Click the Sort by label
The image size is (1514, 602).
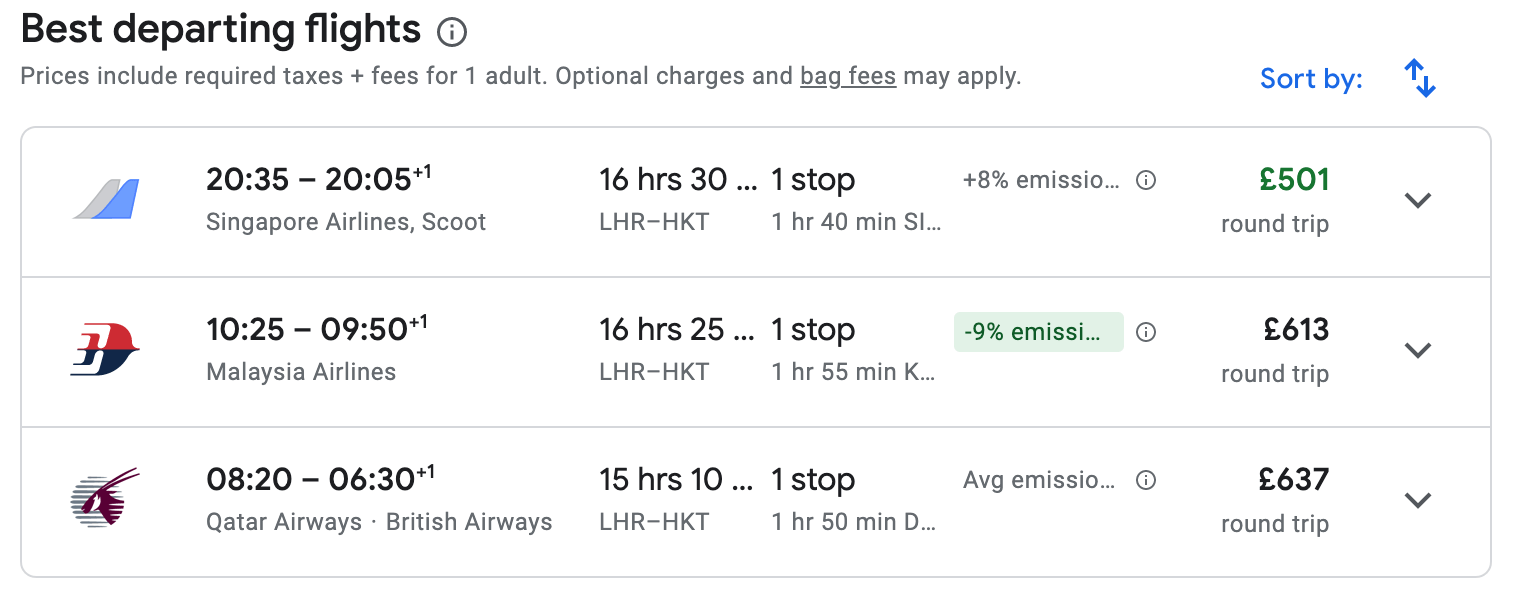click(1311, 78)
